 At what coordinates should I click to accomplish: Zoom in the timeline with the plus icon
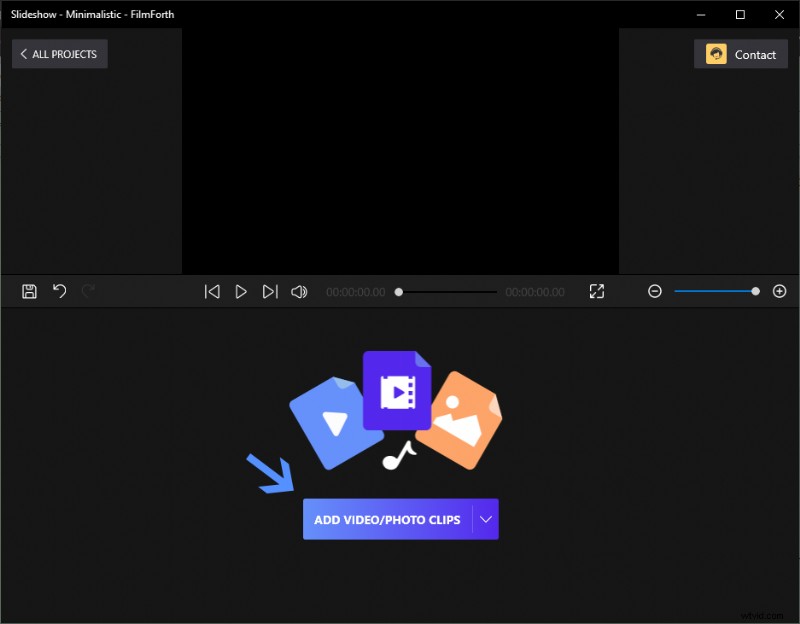pos(780,291)
